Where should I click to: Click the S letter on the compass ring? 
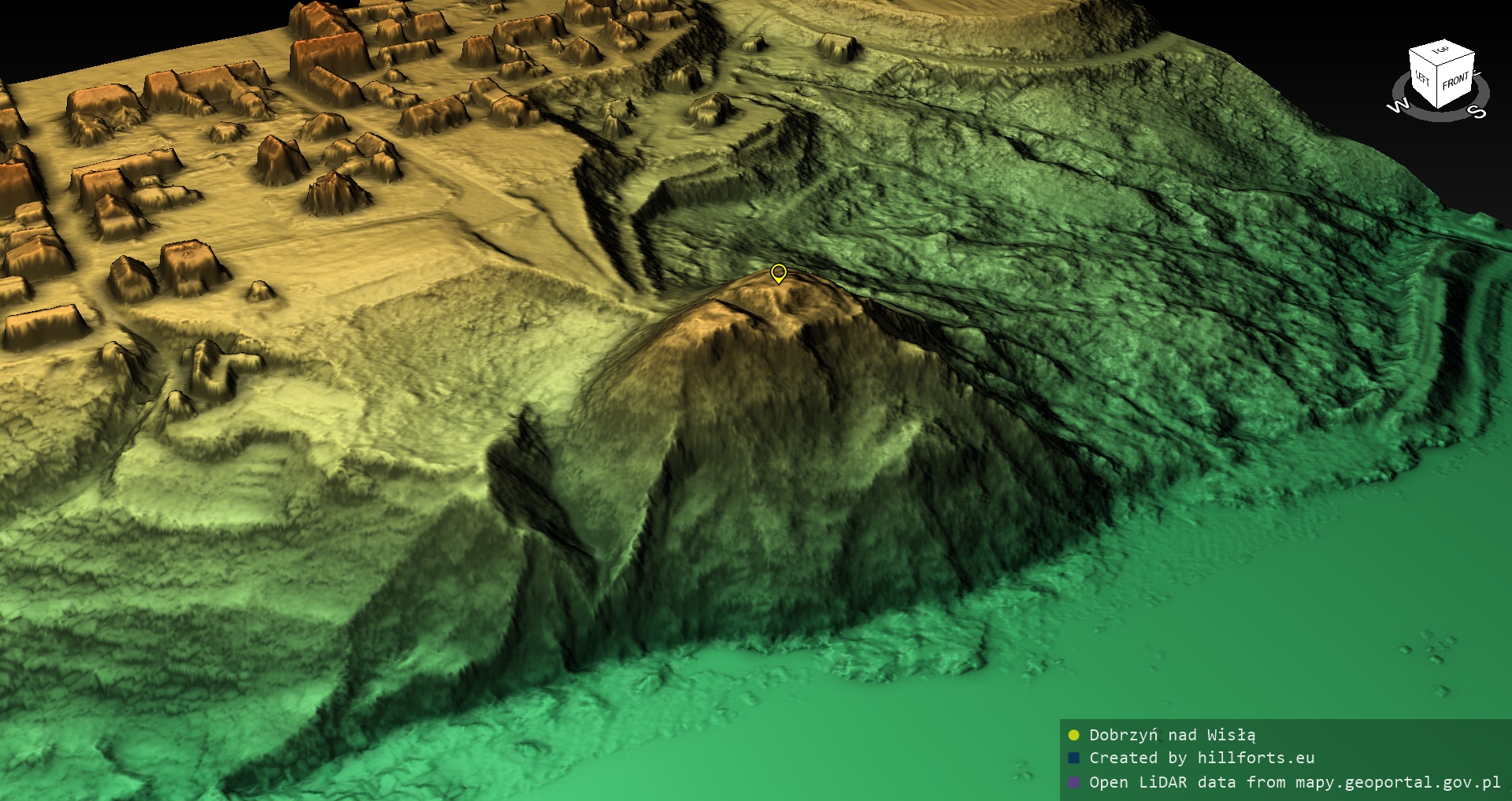(x=1478, y=112)
